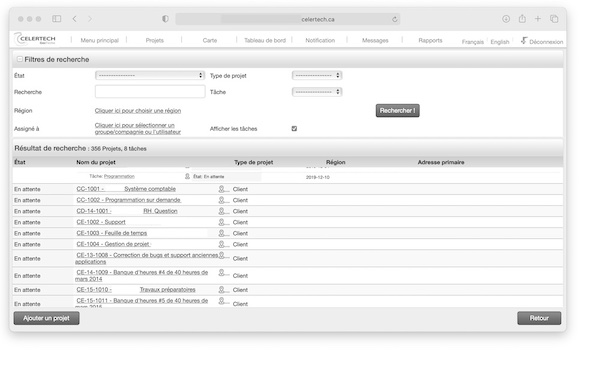Click the Nom du projet column header
The height and width of the screenshot is (382, 600).
pyautogui.click(x=96, y=162)
